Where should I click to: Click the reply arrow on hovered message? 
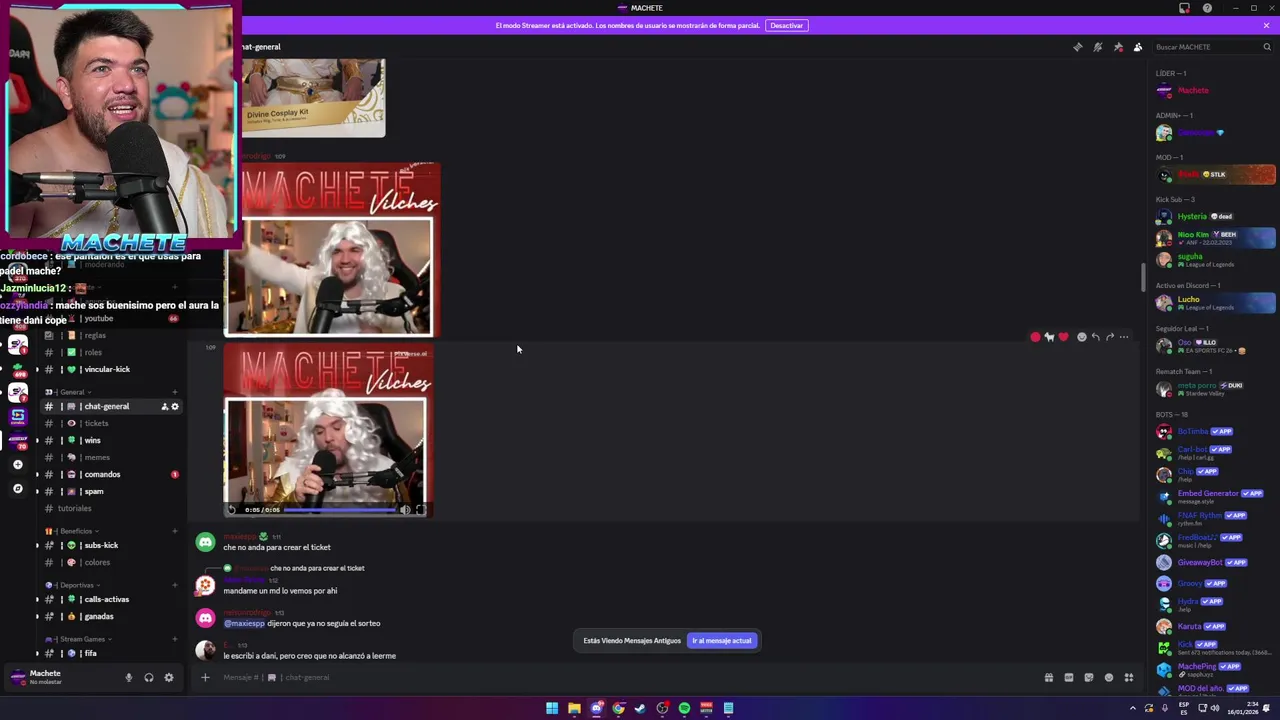(1095, 337)
